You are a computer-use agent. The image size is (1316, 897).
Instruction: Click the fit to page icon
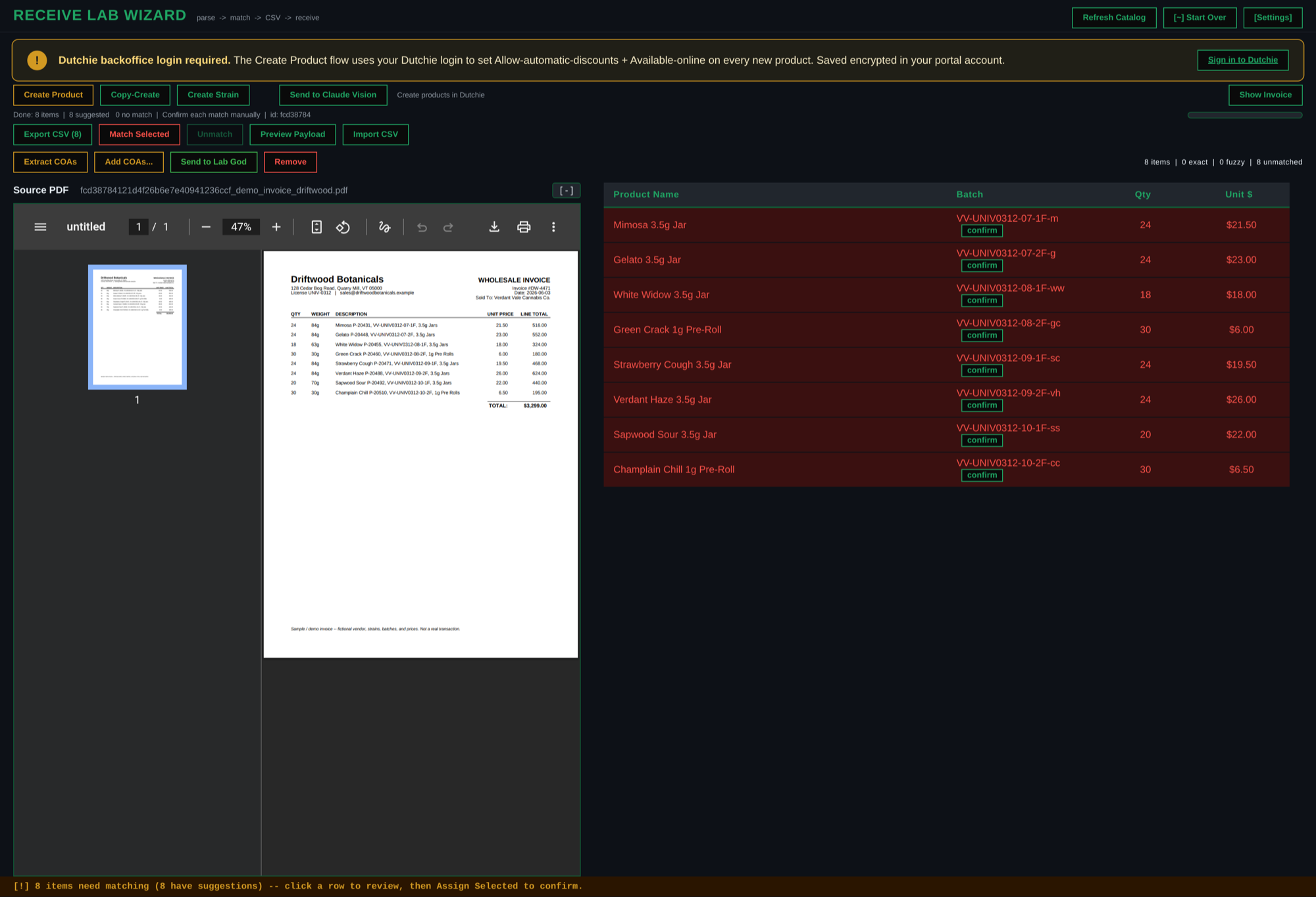pos(316,227)
